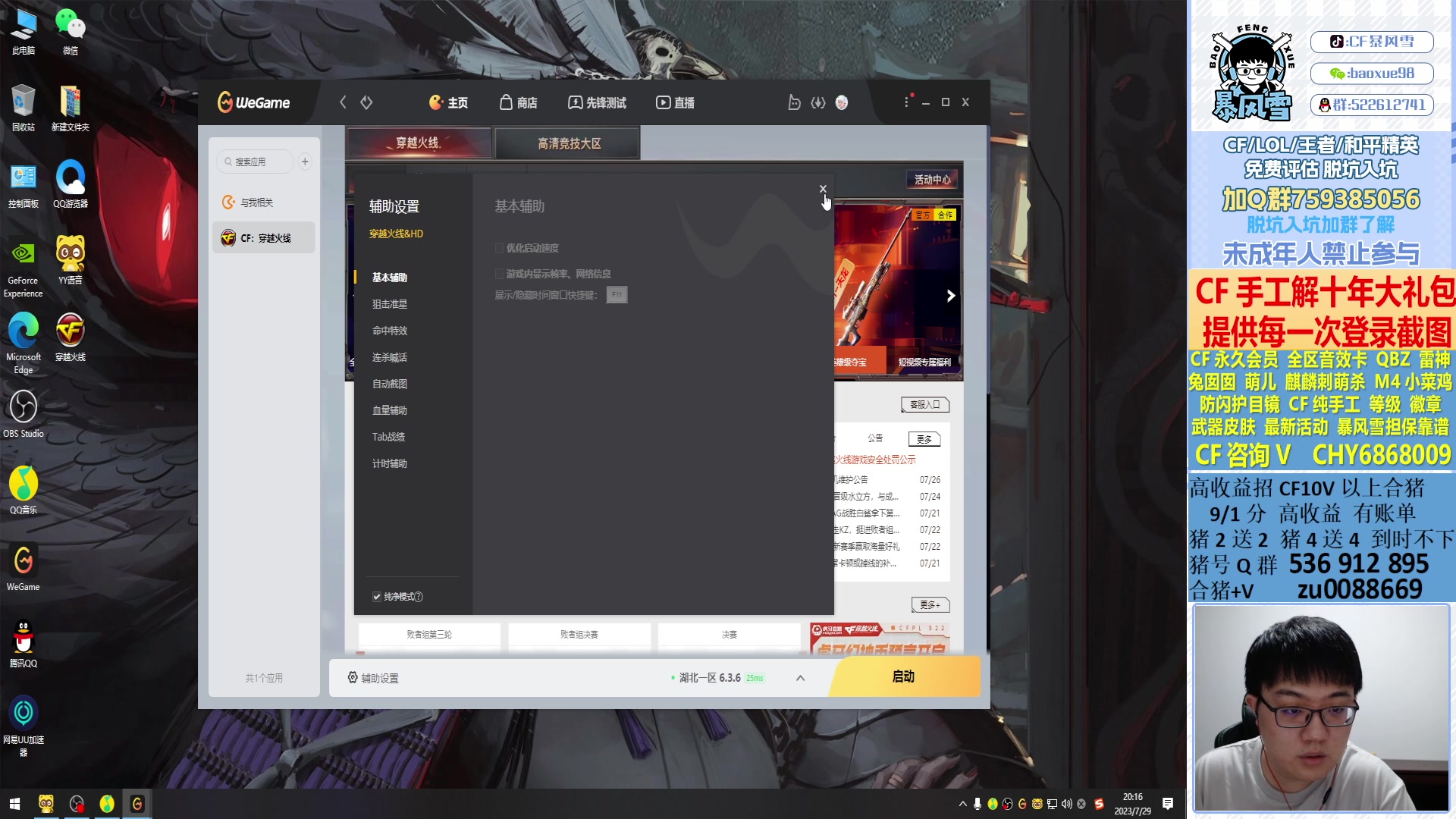This screenshot has width=1456, height=819.
Task: Open 回收站 desktop icon
Action: pyautogui.click(x=24, y=108)
